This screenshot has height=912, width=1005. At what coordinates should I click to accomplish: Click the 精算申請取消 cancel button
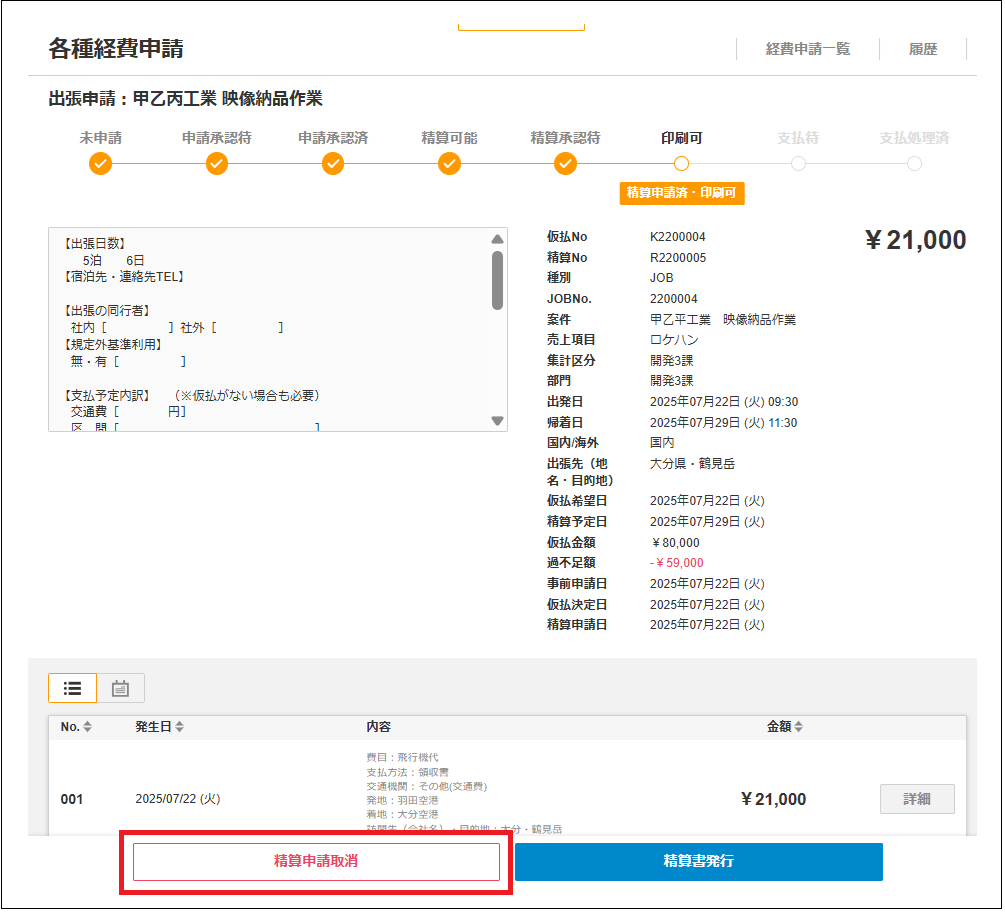(316, 861)
